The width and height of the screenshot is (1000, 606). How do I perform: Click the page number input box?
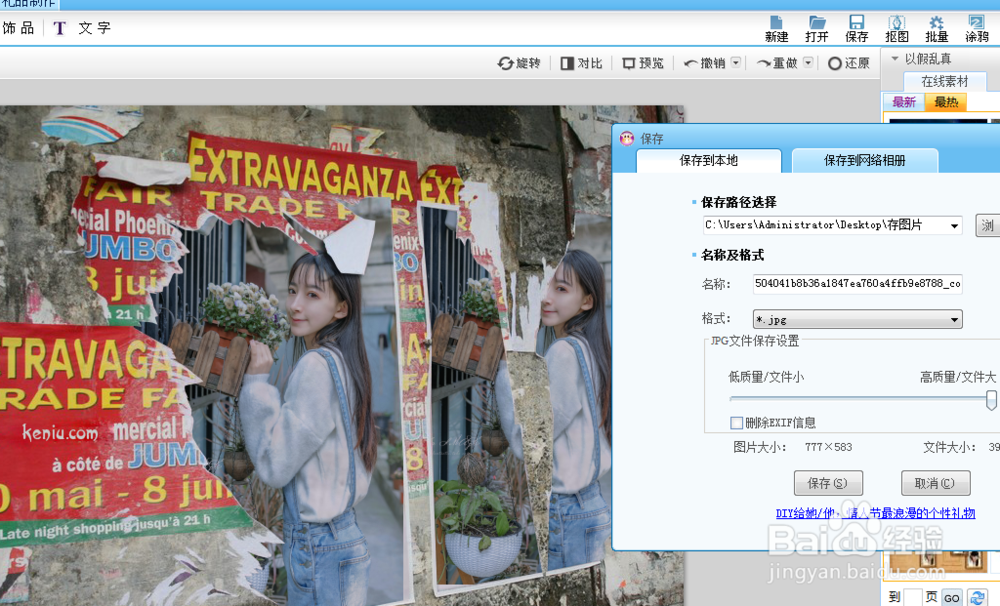[x=913, y=598]
